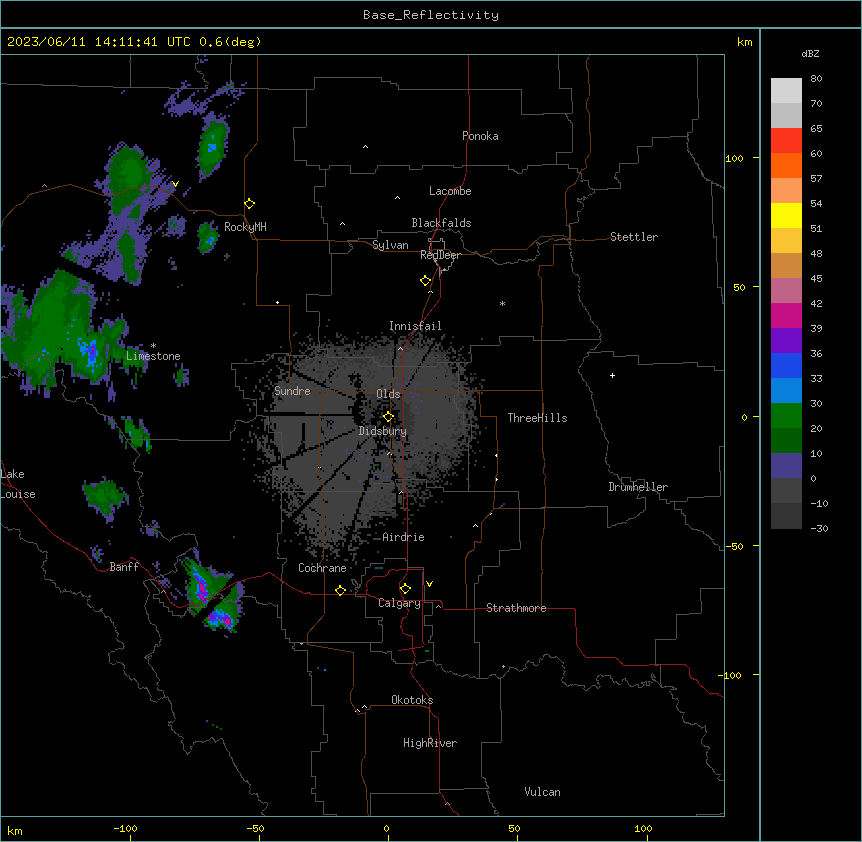Image resolution: width=862 pixels, height=842 pixels.
Task: Click the yellow V marker east of Calgary
Action: [429, 584]
